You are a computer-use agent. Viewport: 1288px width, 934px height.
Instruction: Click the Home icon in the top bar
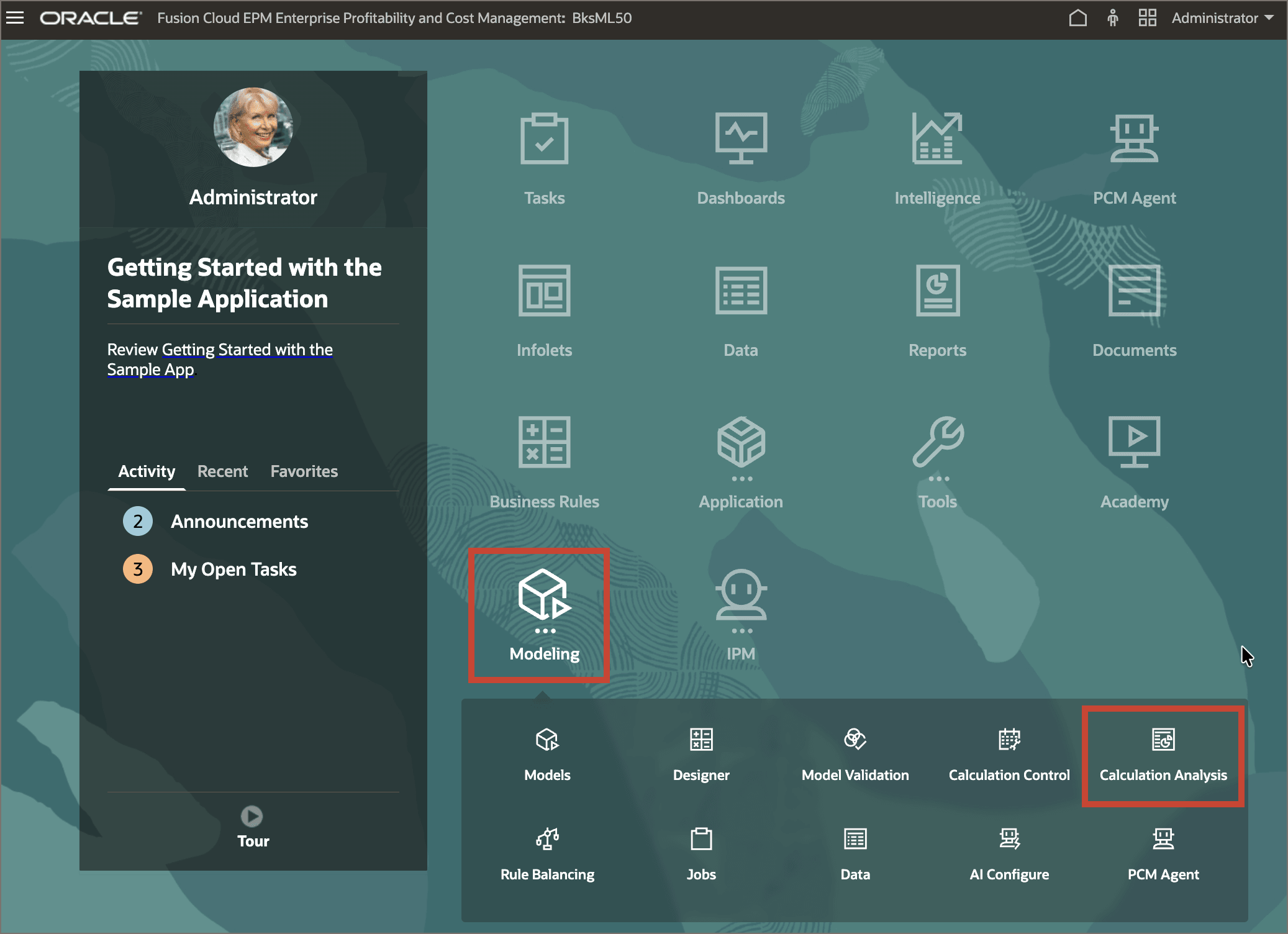click(x=1078, y=17)
